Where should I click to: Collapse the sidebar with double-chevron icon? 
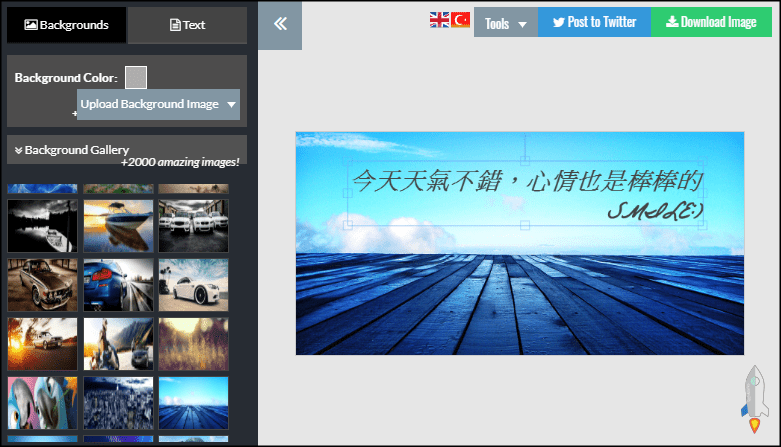280,25
